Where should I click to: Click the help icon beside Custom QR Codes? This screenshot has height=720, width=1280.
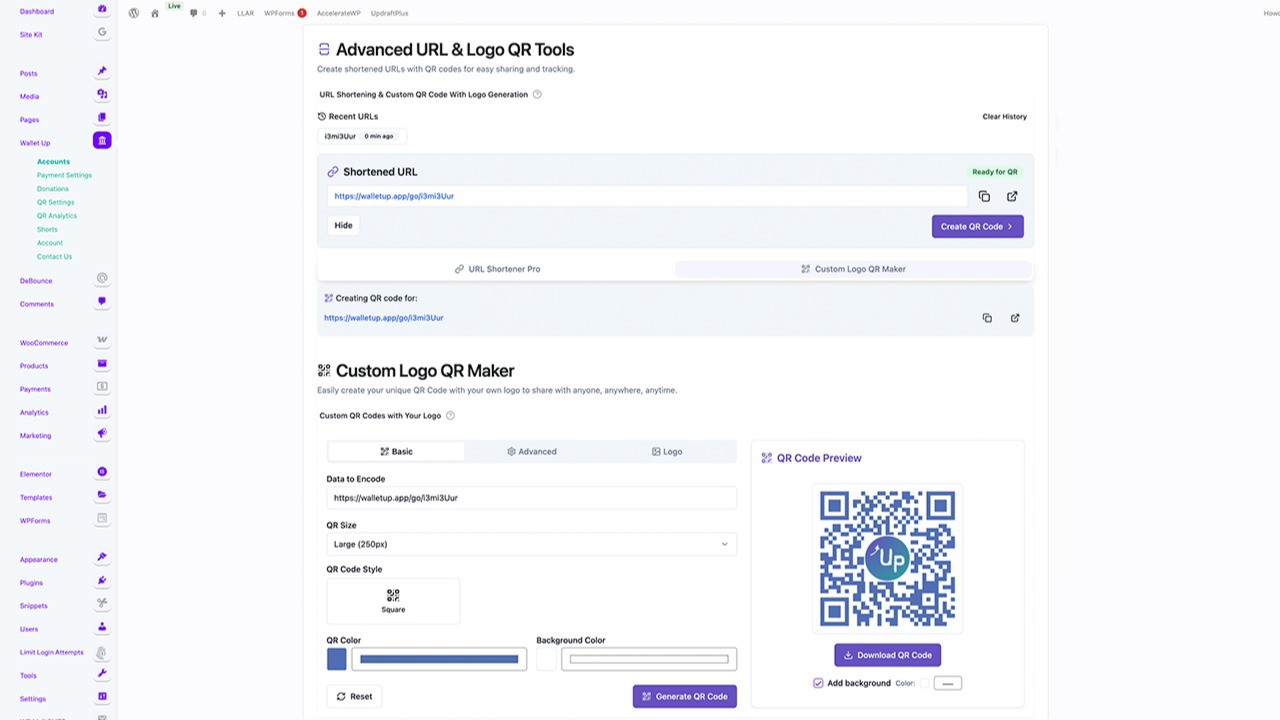[x=450, y=416]
